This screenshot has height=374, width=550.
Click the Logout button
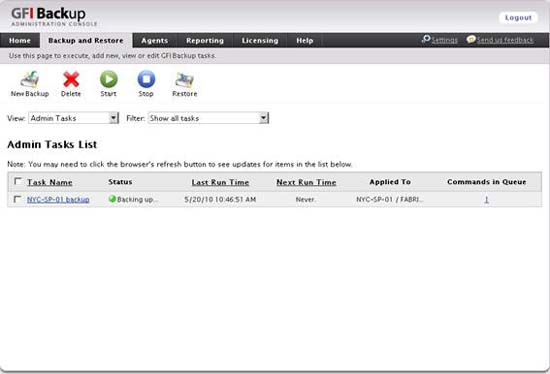click(518, 18)
